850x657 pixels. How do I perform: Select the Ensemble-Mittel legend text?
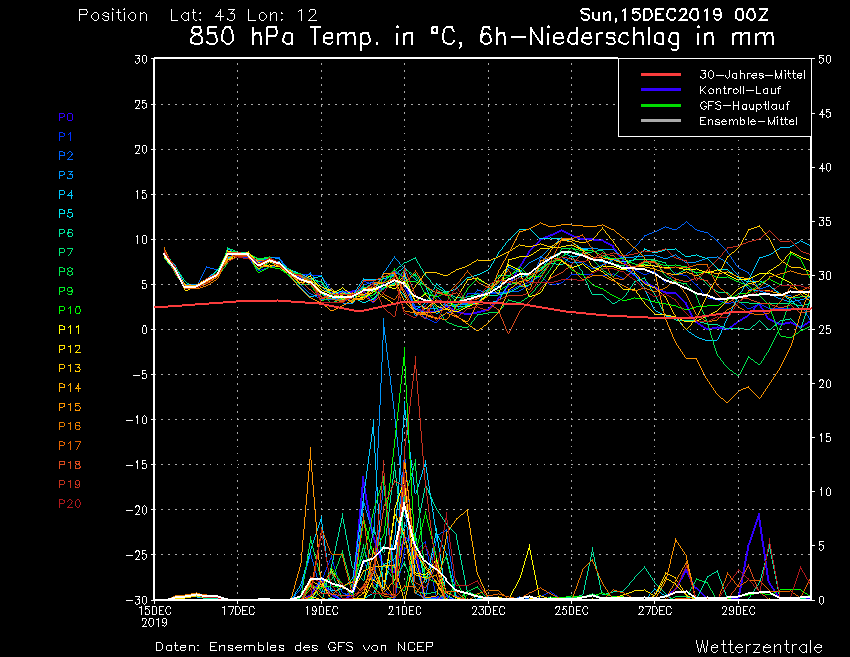(x=748, y=121)
